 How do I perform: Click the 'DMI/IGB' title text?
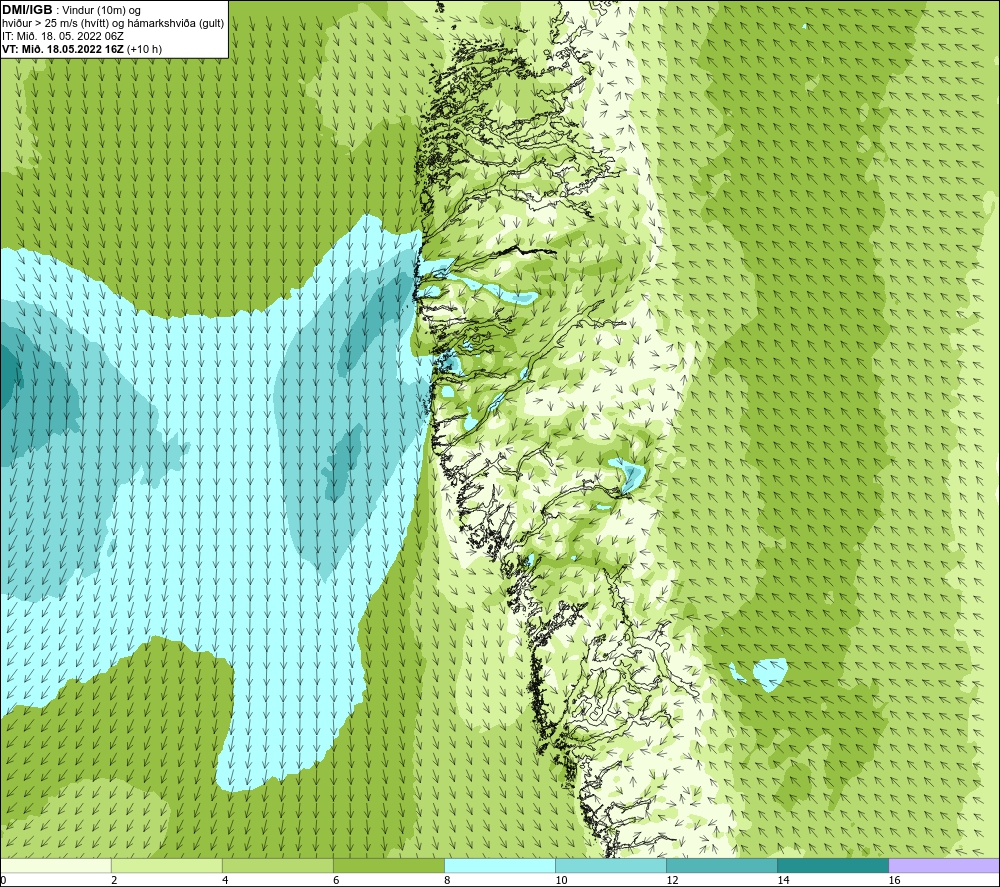pos(27,10)
